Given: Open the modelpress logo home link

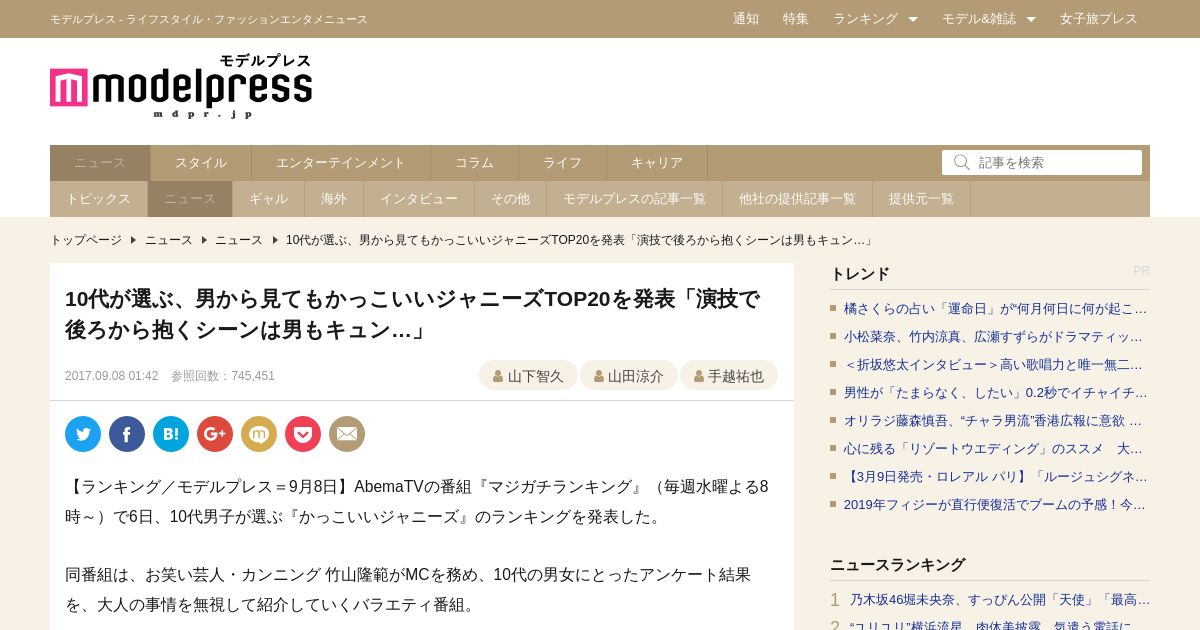Looking at the screenshot, I should tap(181, 87).
